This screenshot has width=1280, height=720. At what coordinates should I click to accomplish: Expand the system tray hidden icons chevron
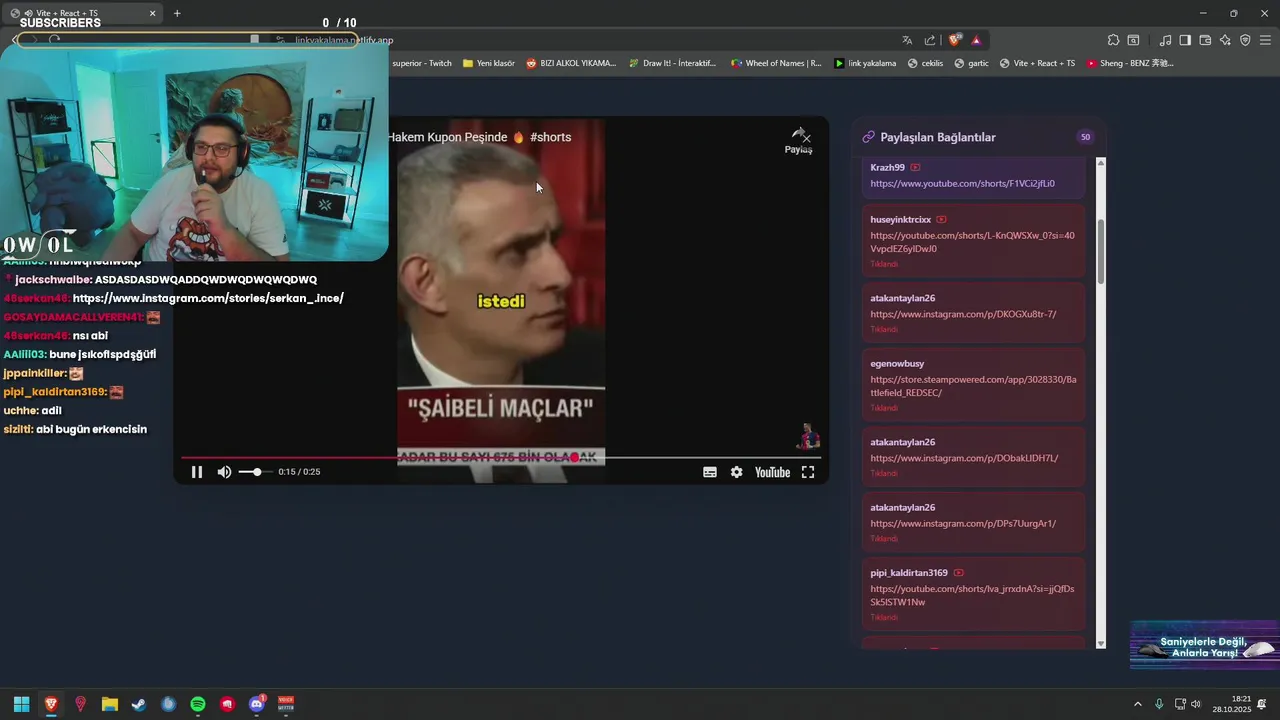[x=1137, y=704]
